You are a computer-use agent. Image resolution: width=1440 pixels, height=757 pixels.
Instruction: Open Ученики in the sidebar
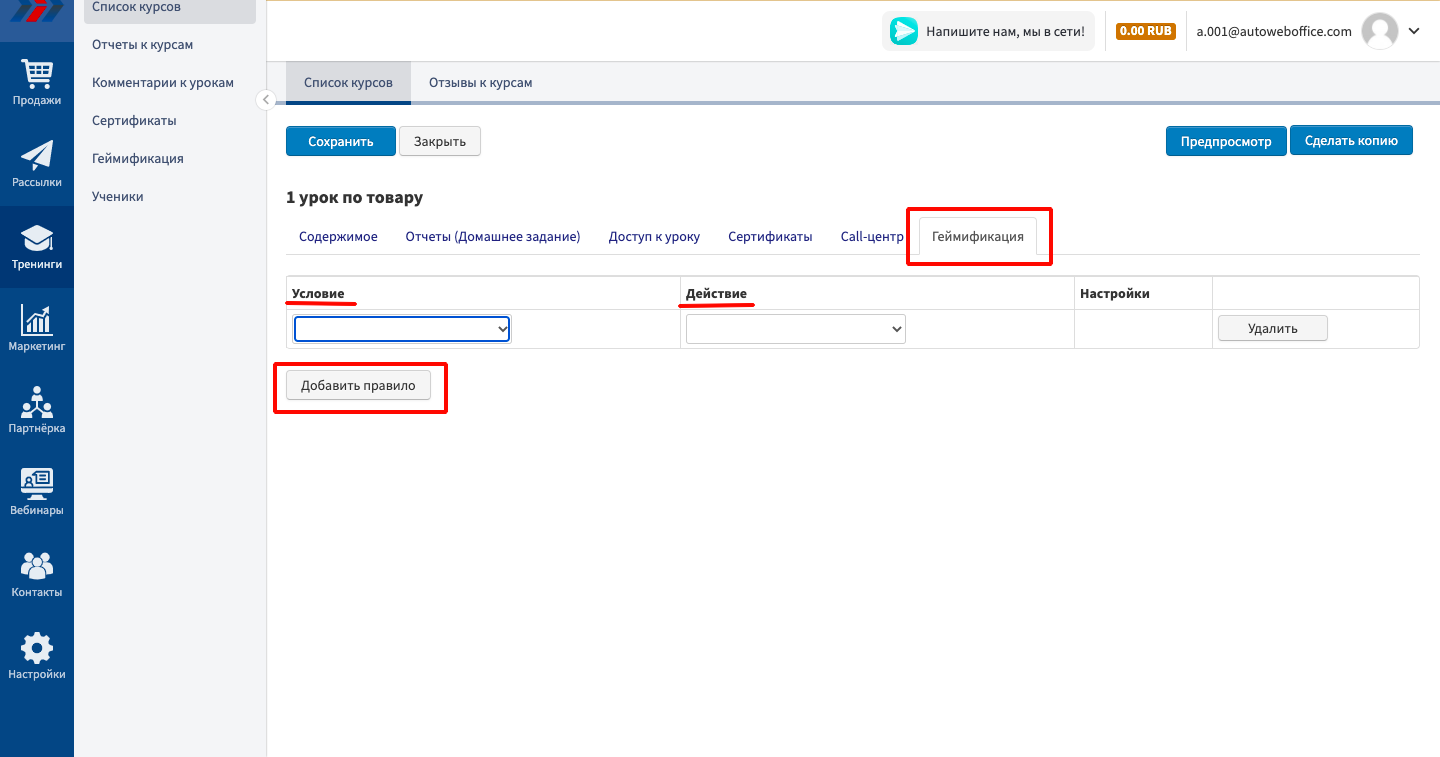coord(118,197)
